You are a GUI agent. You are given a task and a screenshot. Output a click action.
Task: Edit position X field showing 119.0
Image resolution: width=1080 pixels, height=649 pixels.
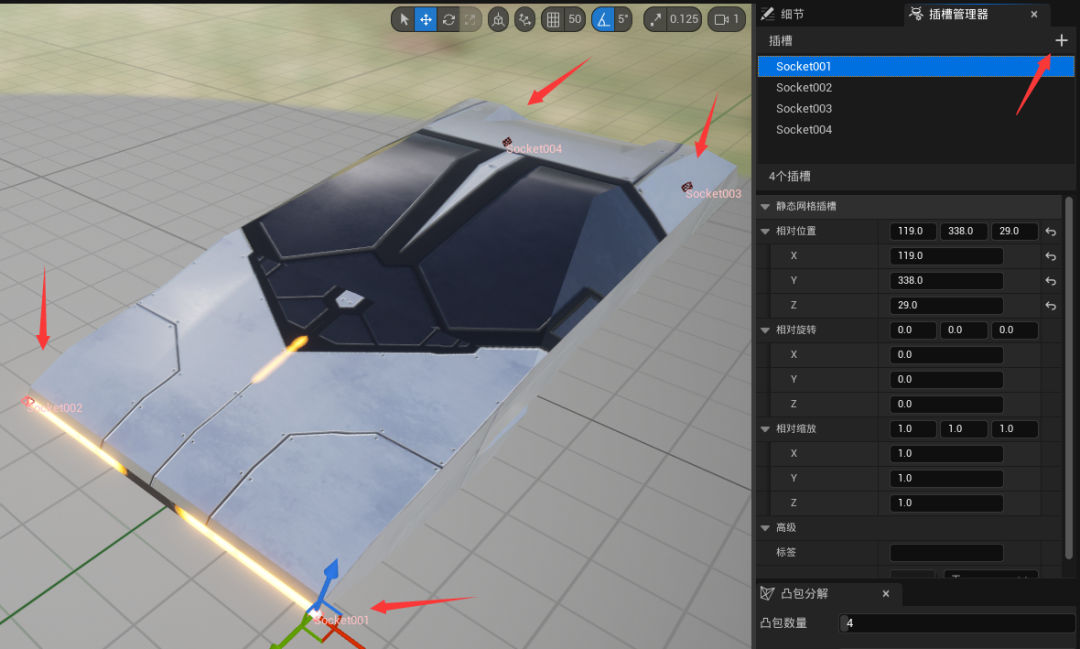[x=946, y=256]
